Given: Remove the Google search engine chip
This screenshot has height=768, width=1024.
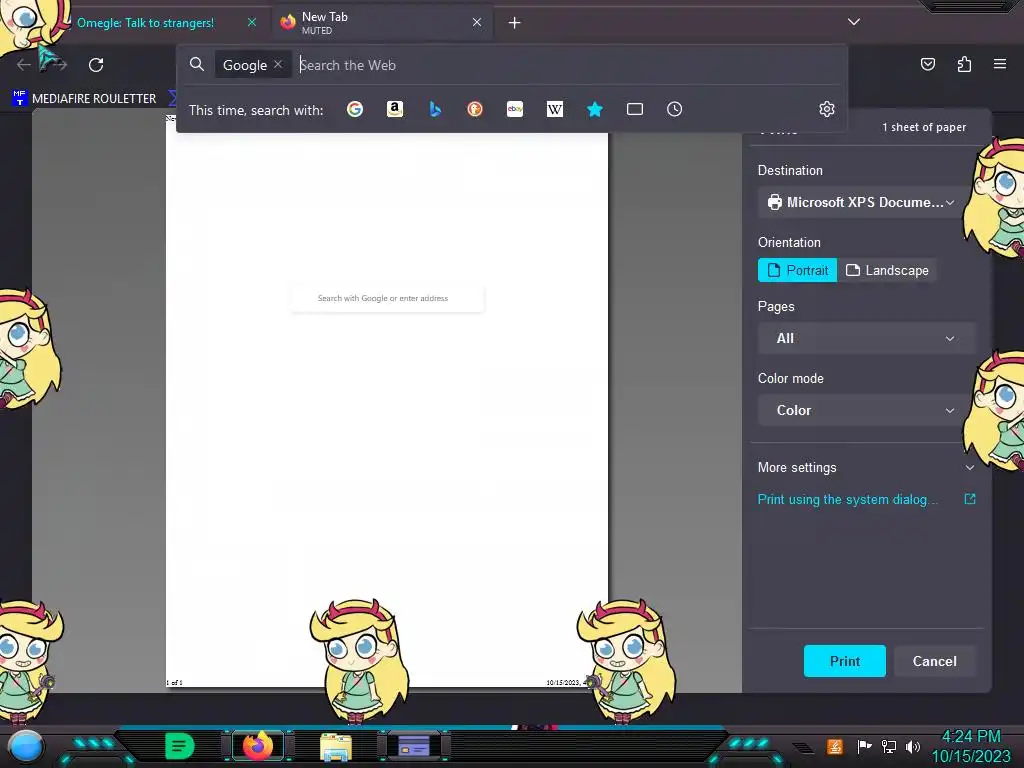Looking at the screenshot, I should point(278,64).
